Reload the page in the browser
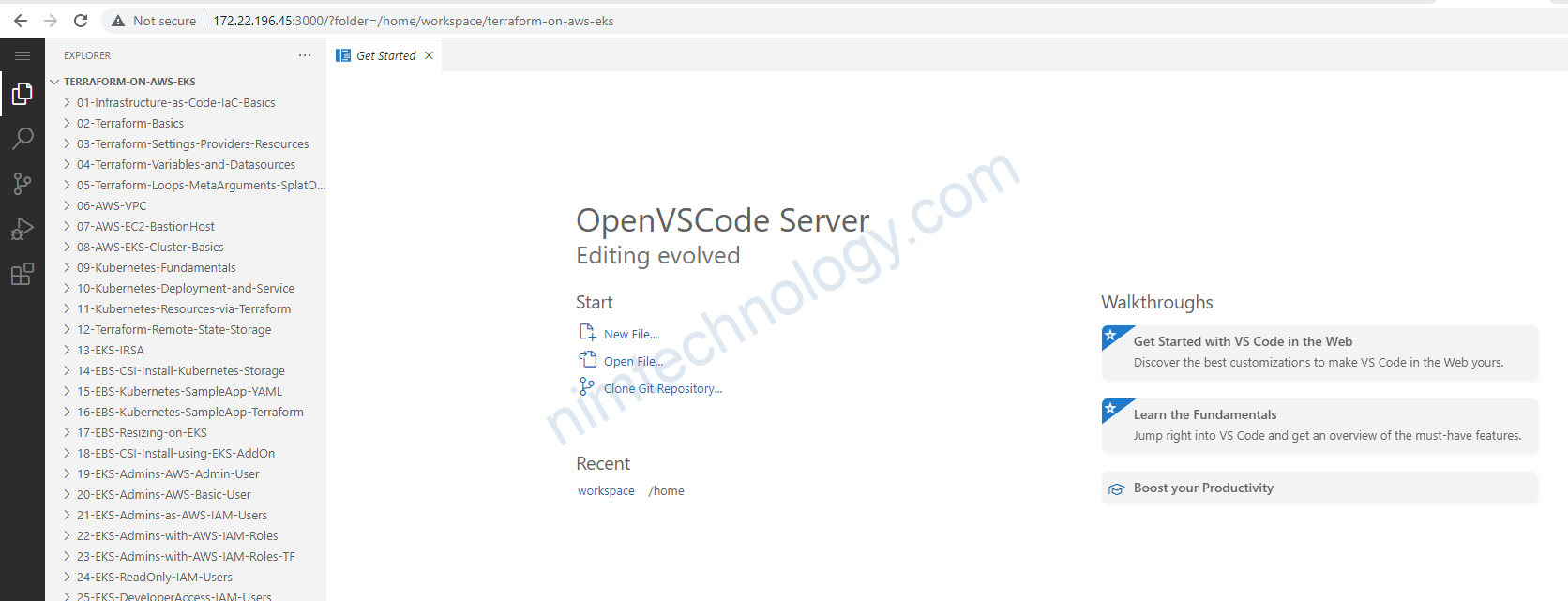Screen dimensions: 1568x601 81,21
